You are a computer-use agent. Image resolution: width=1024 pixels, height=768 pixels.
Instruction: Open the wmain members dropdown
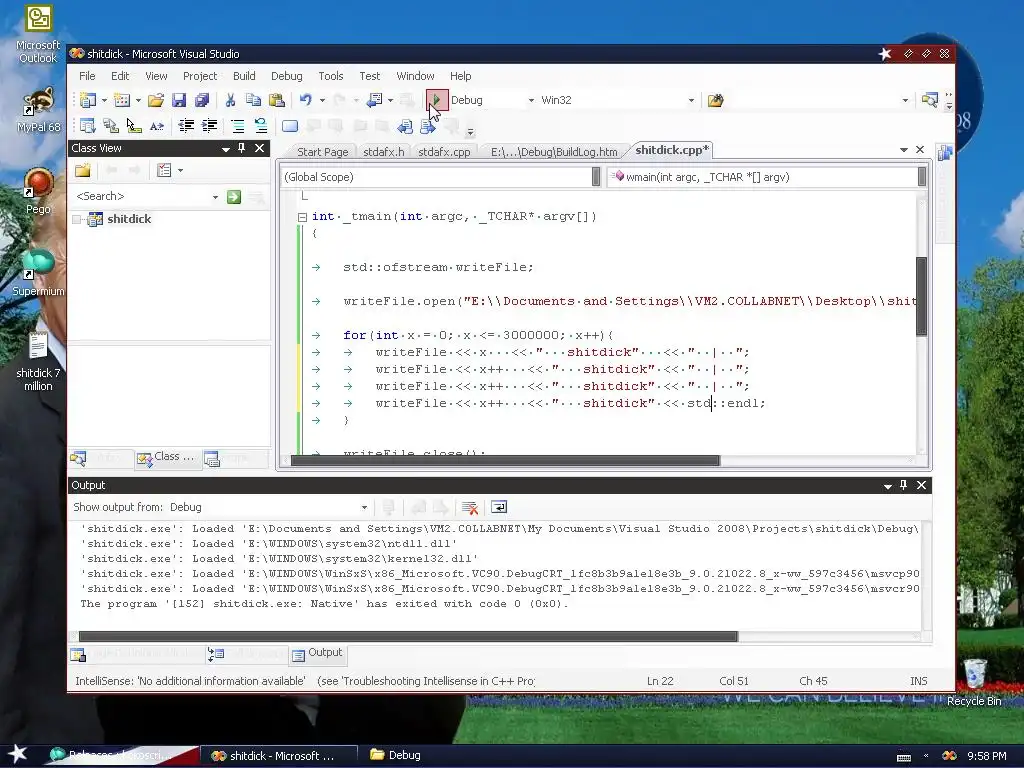[x=921, y=177]
